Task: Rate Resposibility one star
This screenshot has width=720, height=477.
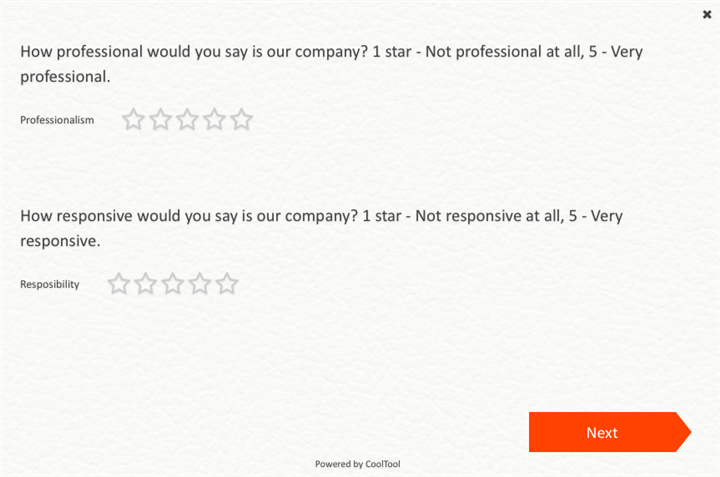Action: coord(119,284)
